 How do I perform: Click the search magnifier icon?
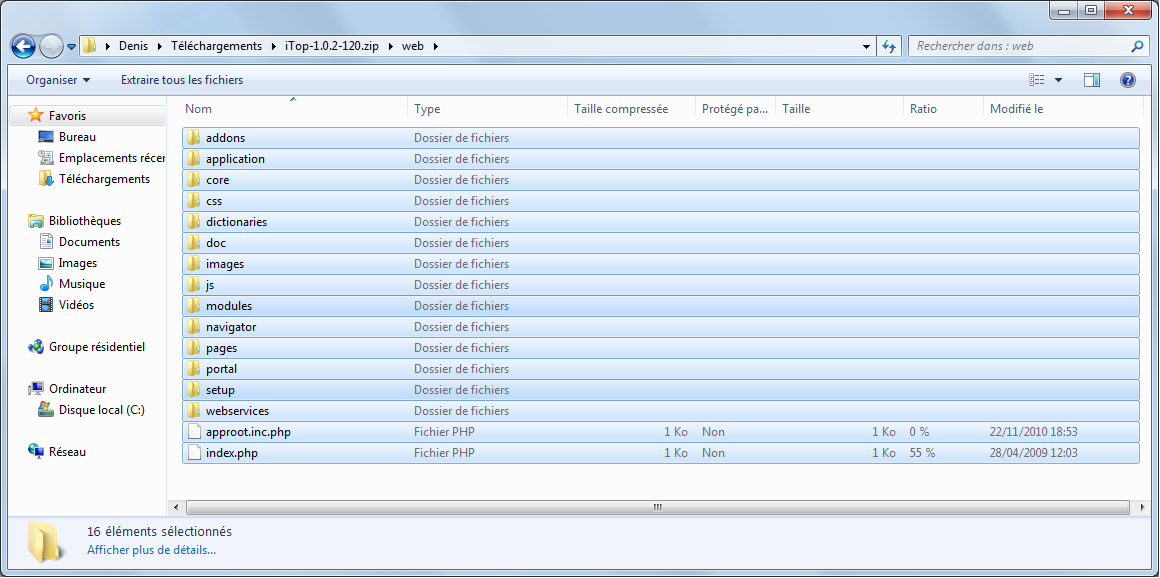(x=1137, y=46)
